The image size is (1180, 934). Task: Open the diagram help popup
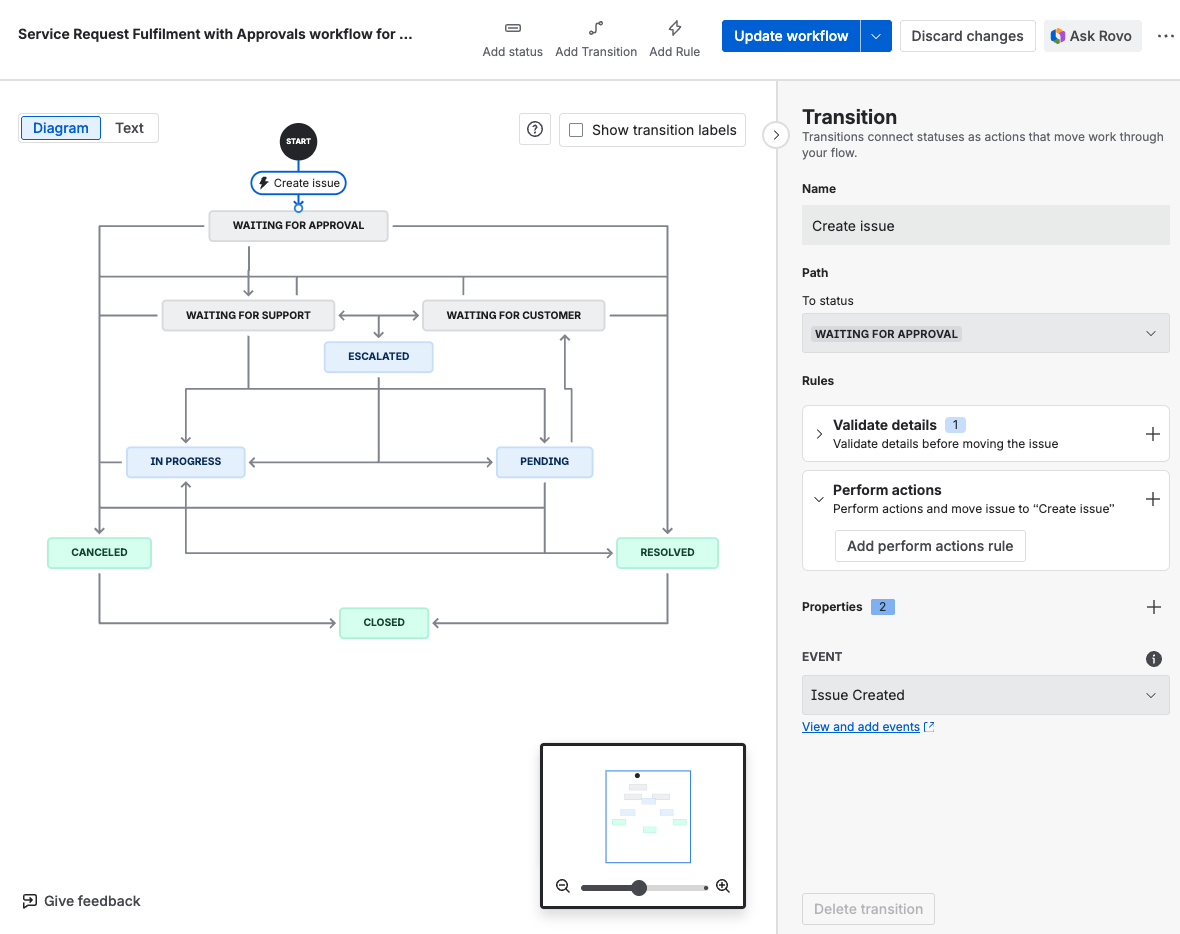coord(534,129)
